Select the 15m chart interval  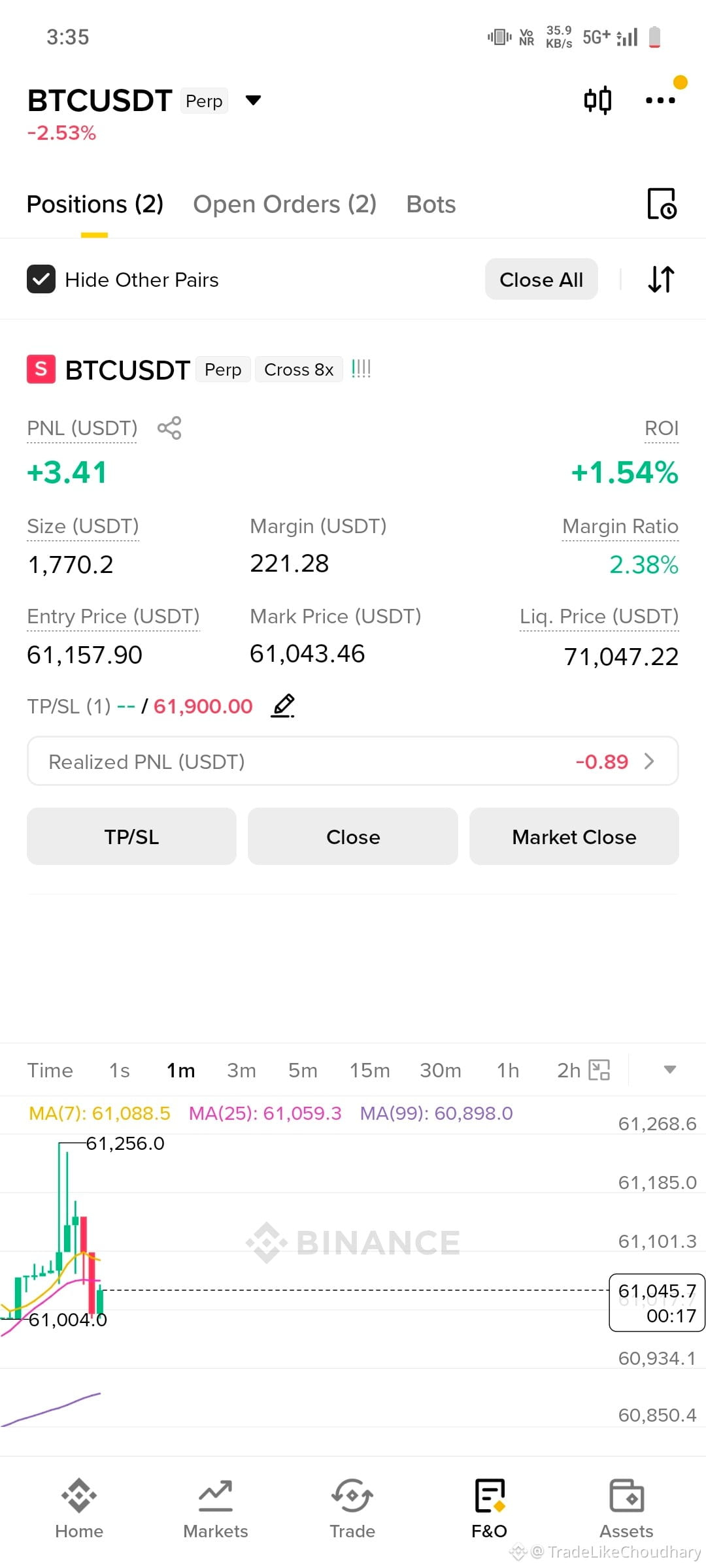(369, 1070)
